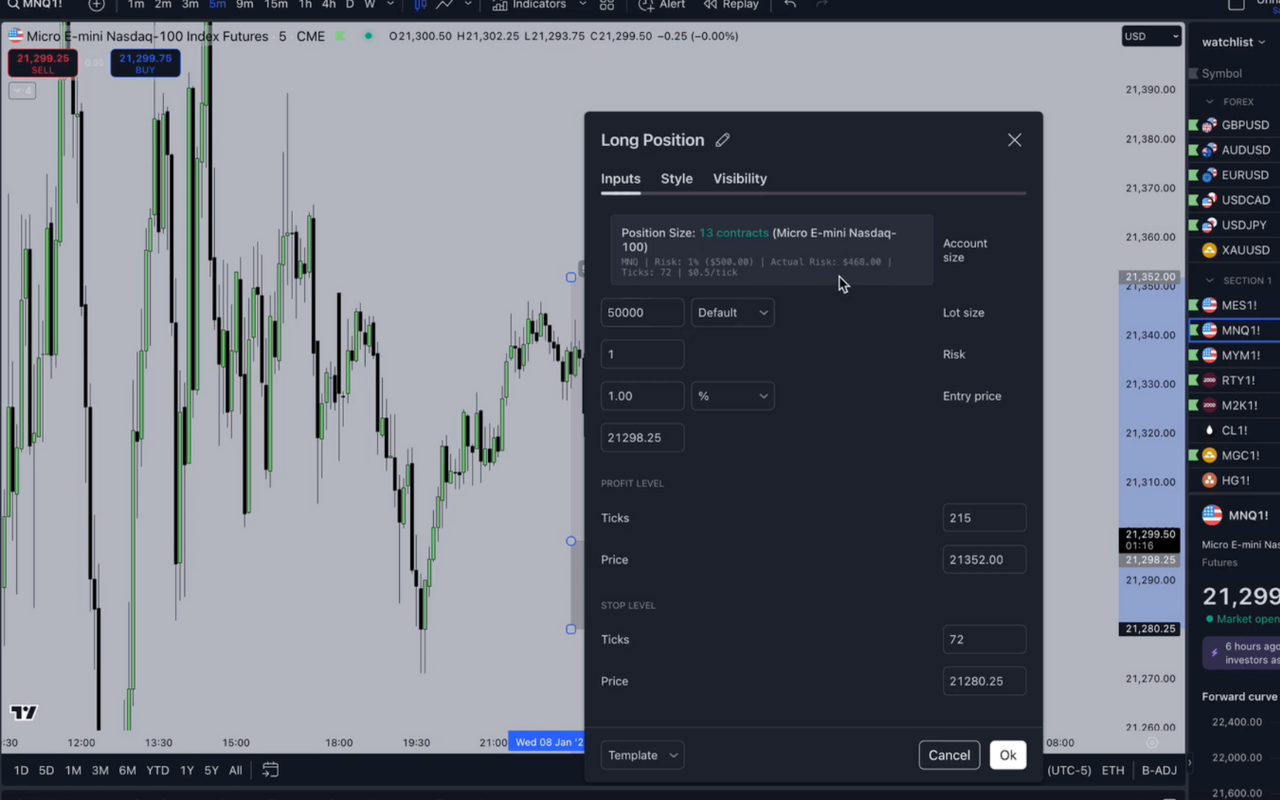Undo the last chart action

(x=790, y=4)
